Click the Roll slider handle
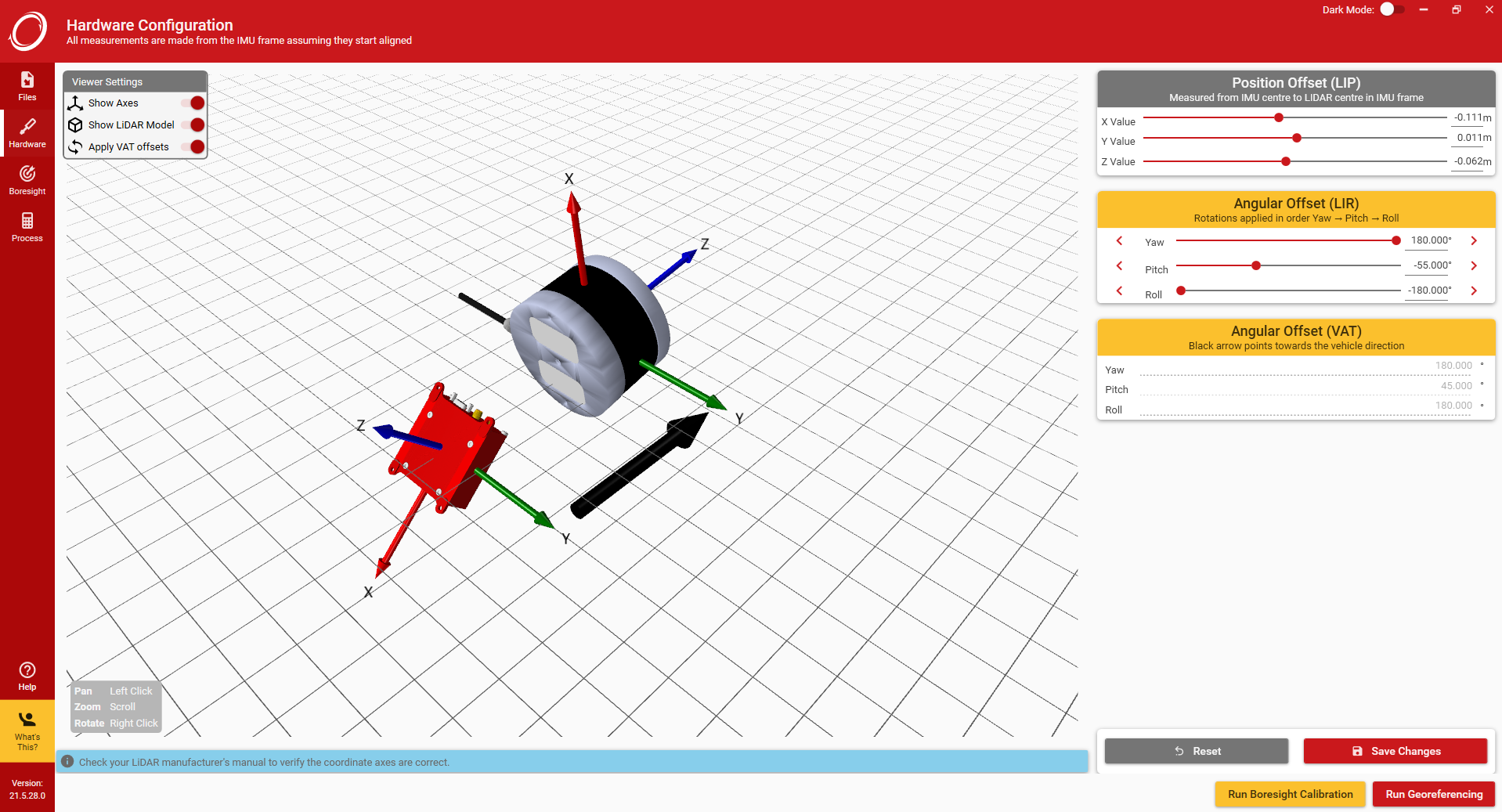The image size is (1502, 812). pyautogui.click(x=1181, y=291)
